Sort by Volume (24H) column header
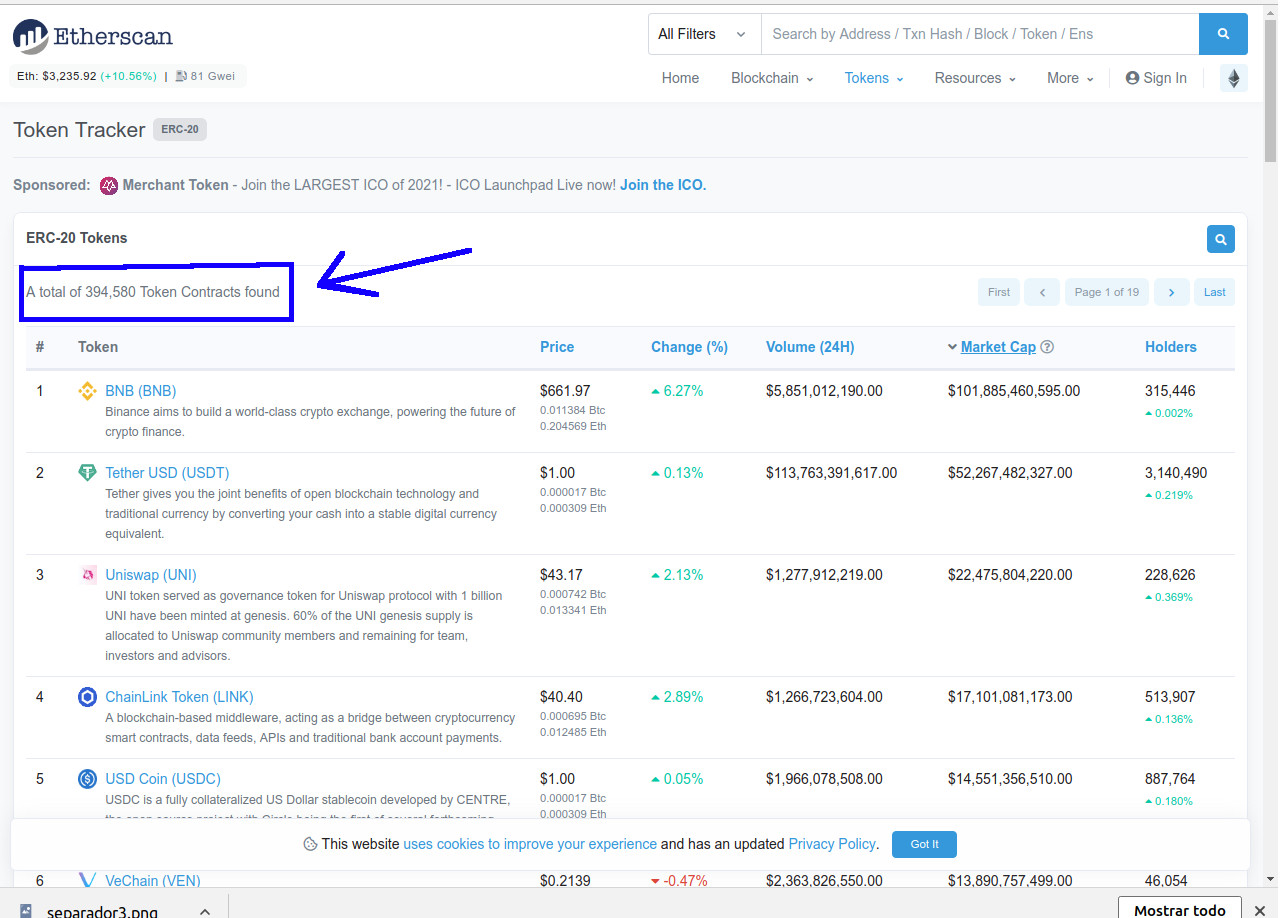Screen dimensions: 1280x918 click(x=810, y=347)
